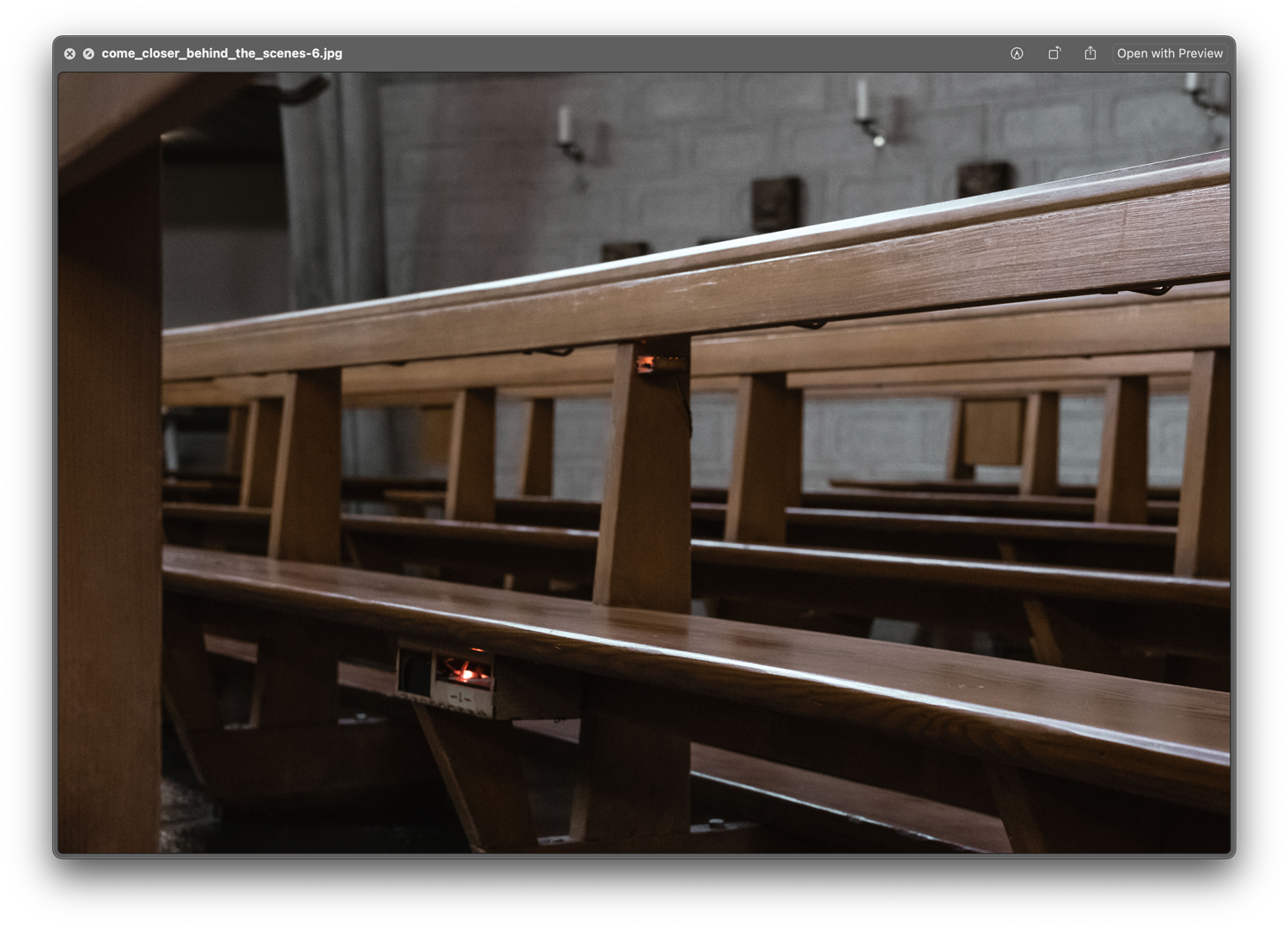
Task: Enter full screen with the circular arrows button
Action: [88, 53]
